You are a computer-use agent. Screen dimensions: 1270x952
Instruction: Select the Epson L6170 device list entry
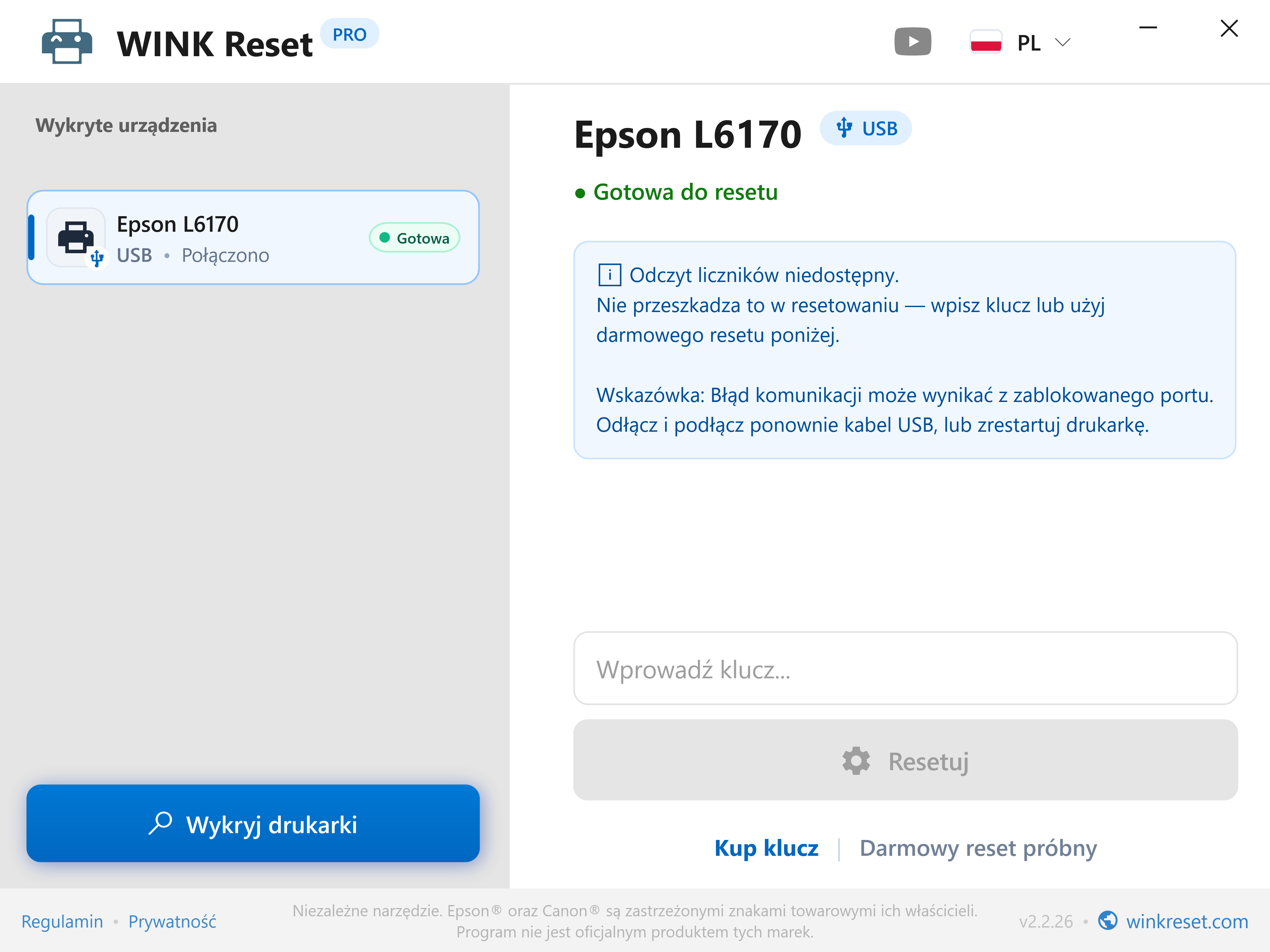click(x=253, y=238)
